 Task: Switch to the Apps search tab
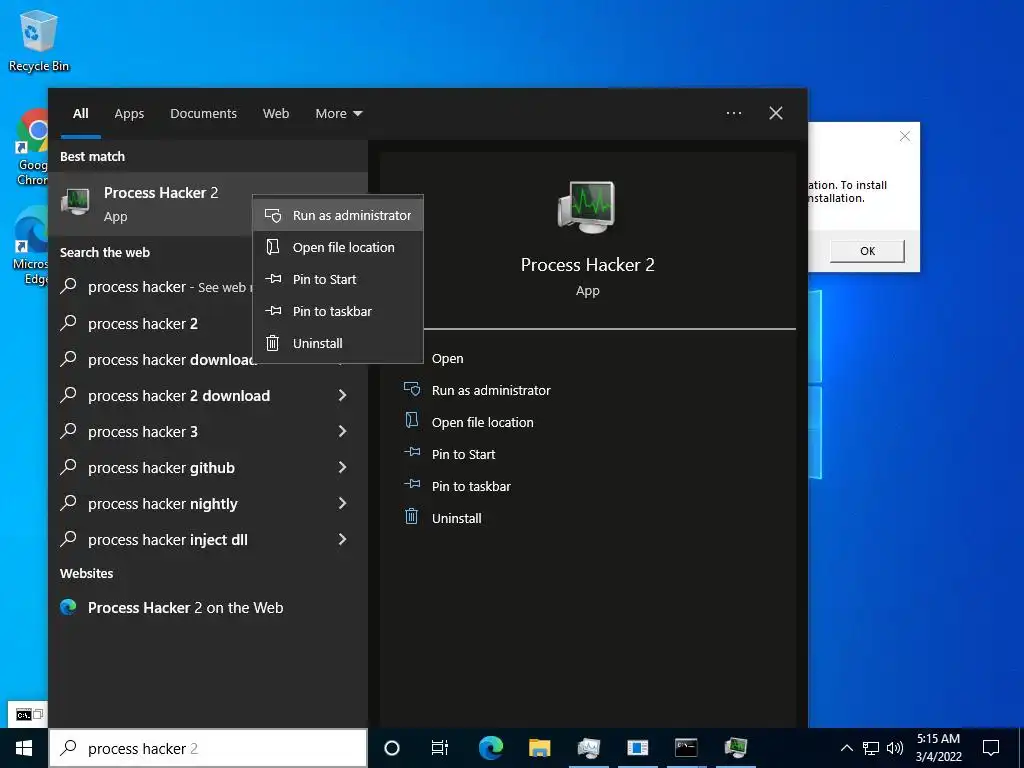(x=129, y=114)
